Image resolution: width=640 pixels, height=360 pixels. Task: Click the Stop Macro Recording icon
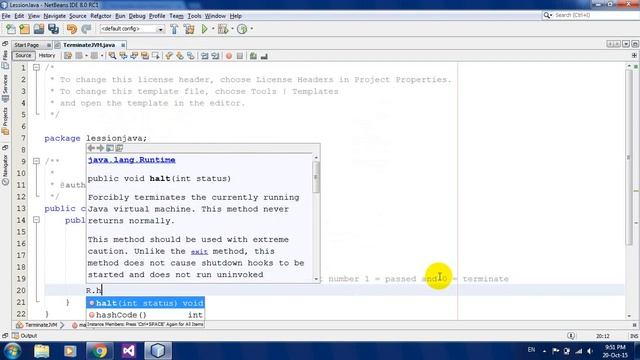(240, 56)
